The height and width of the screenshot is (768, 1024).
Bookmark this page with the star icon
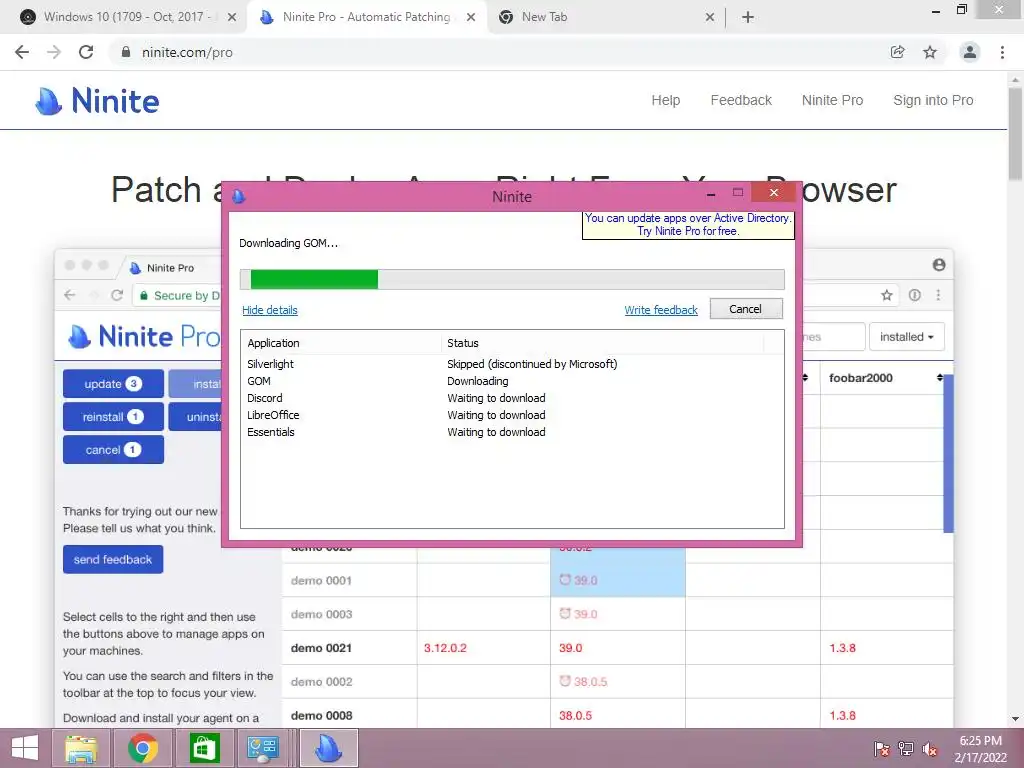point(930,52)
